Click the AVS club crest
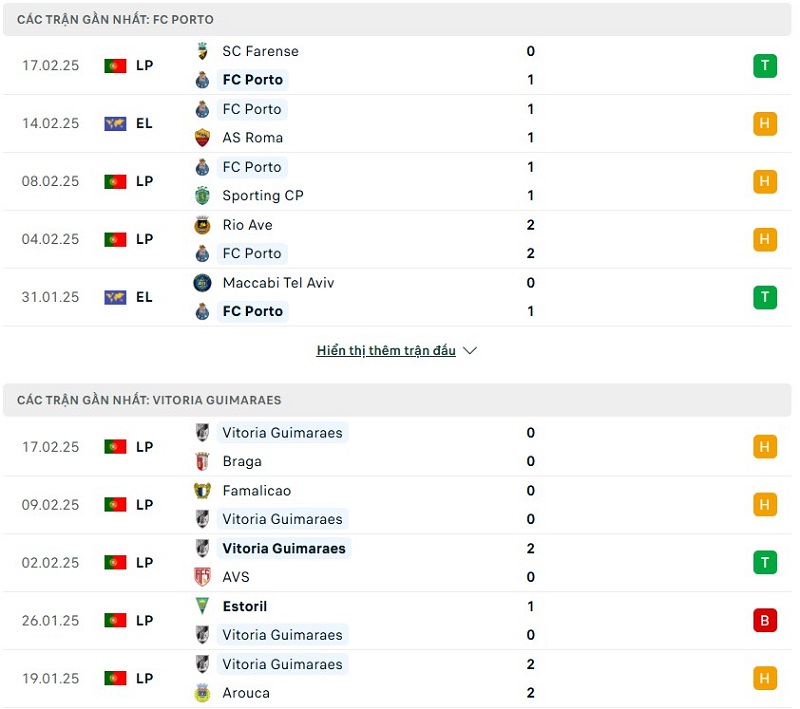 click(x=203, y=577)
